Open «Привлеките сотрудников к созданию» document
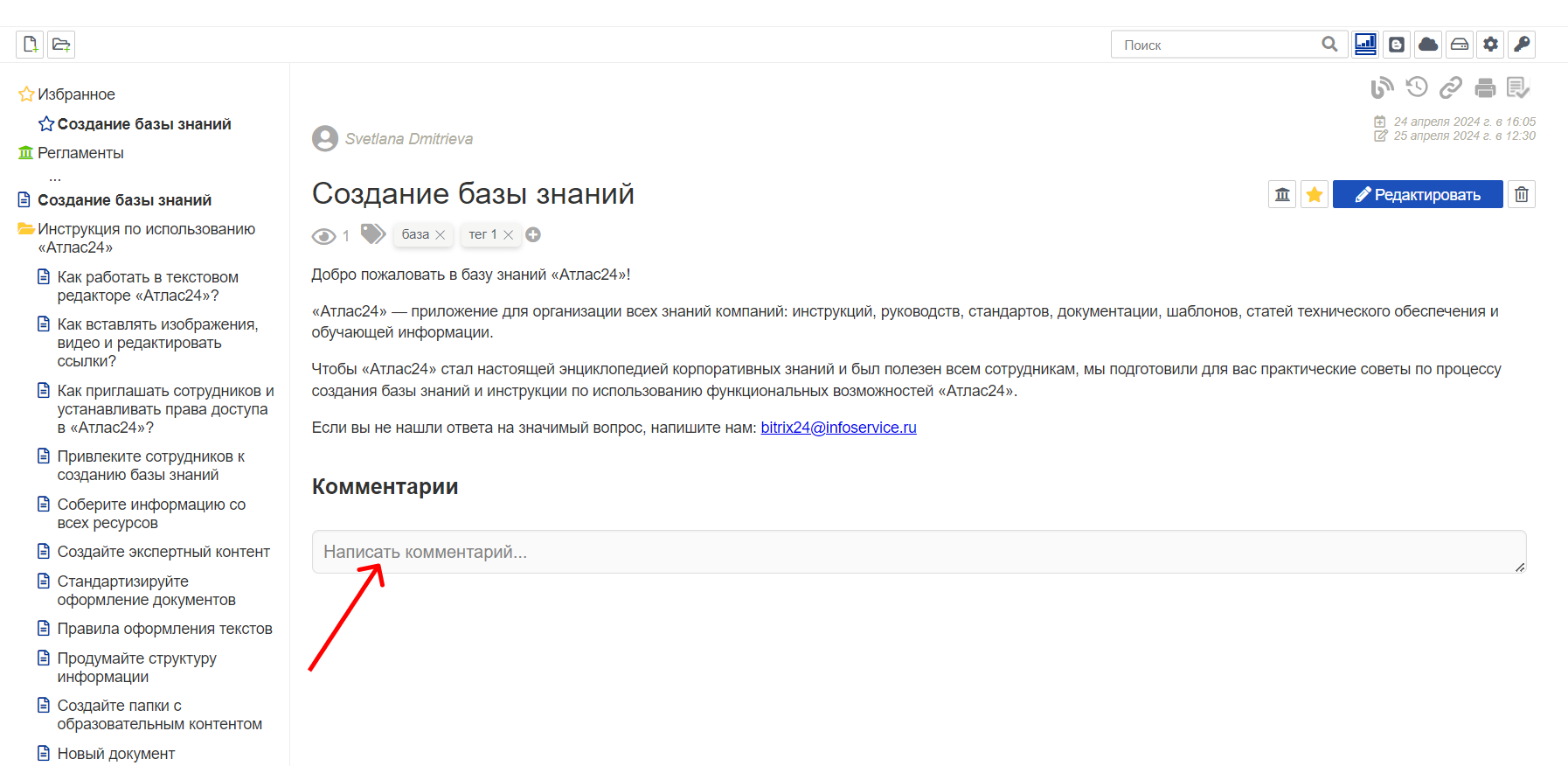Screen dimensions: 1568x766 coord(150,465)
